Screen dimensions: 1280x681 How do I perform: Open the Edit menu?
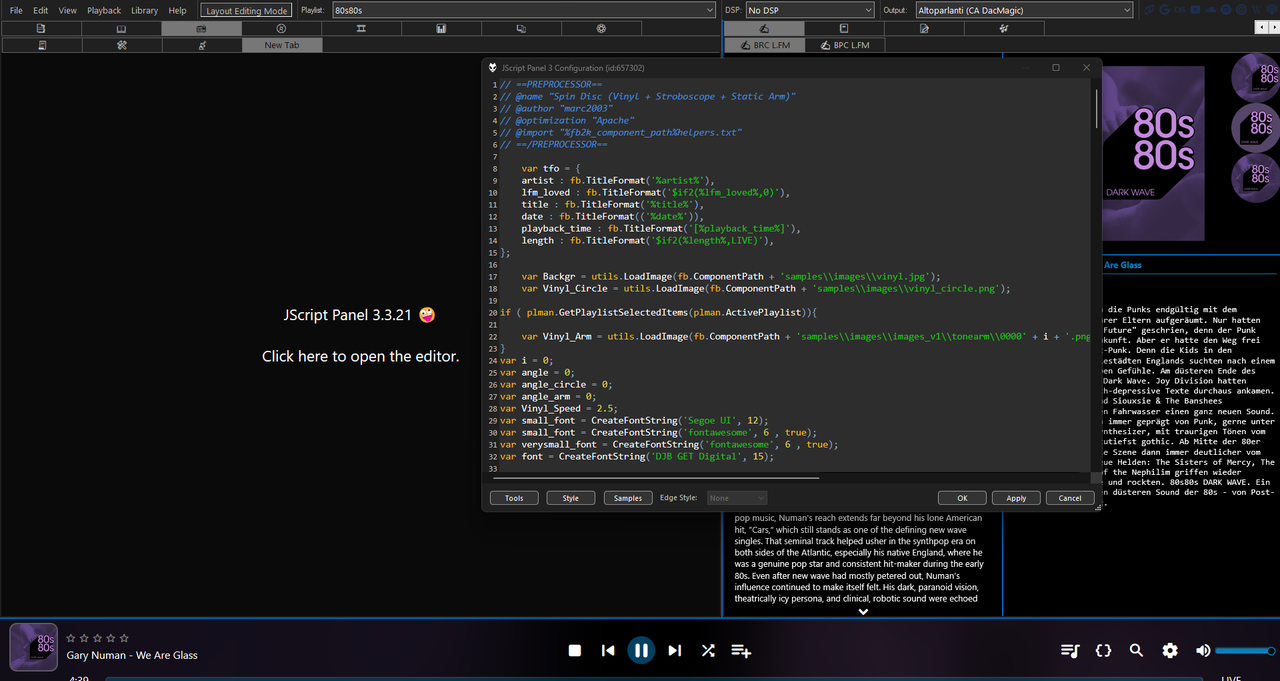[x=41, y=10]
